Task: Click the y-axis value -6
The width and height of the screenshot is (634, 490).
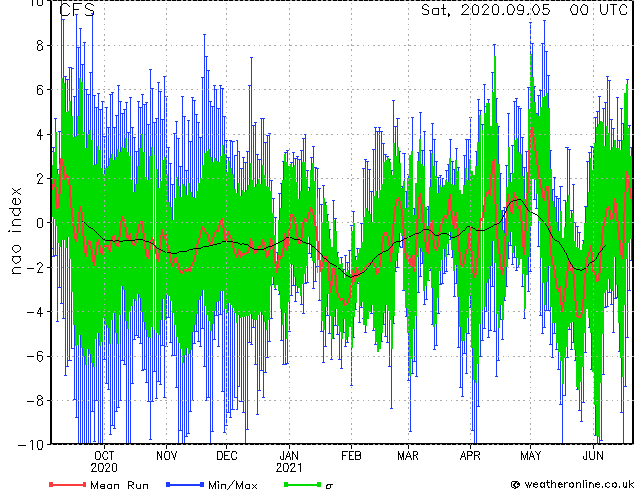Action: [x=35, y=356]
